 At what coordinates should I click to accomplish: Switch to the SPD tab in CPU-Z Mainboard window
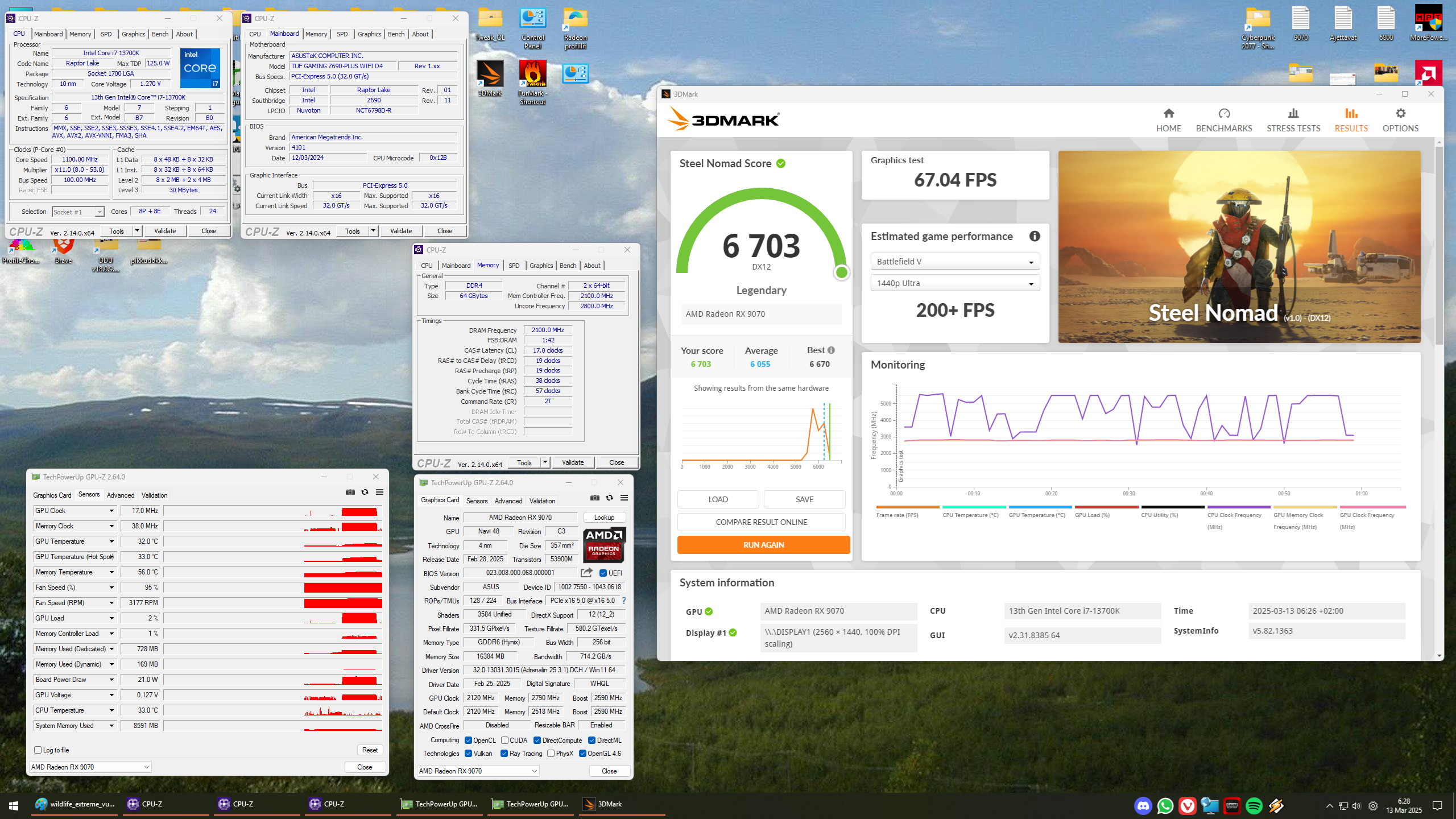[342, 34]
